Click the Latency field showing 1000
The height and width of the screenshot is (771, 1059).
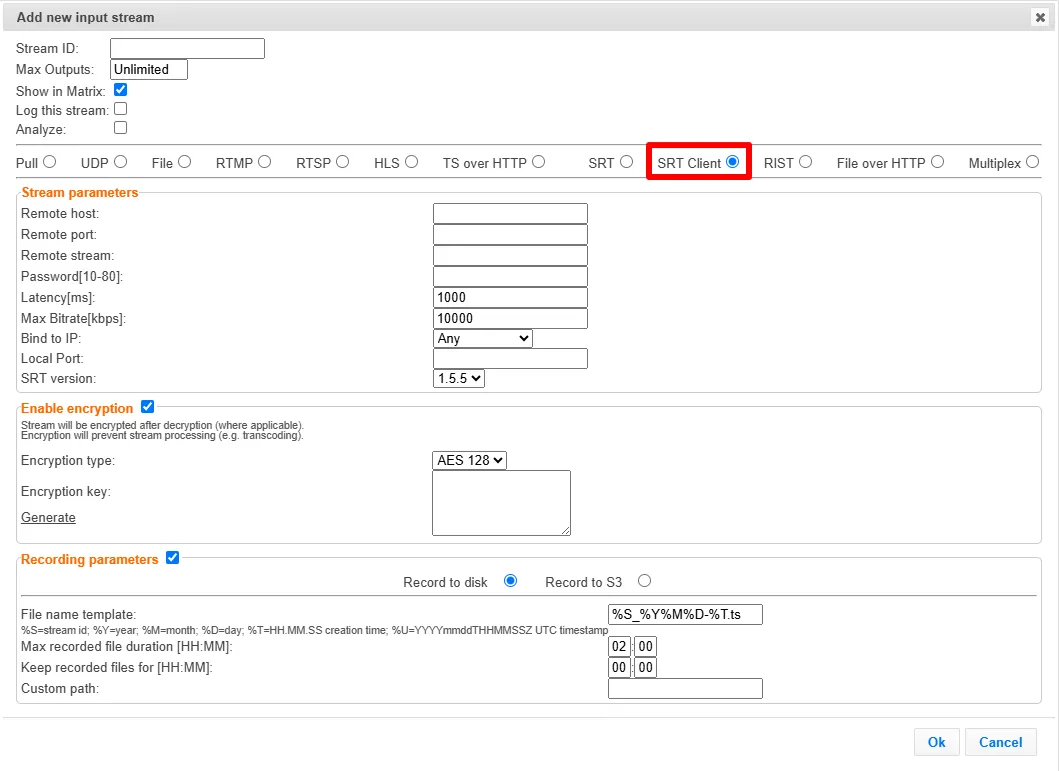[x=511, y=297]
